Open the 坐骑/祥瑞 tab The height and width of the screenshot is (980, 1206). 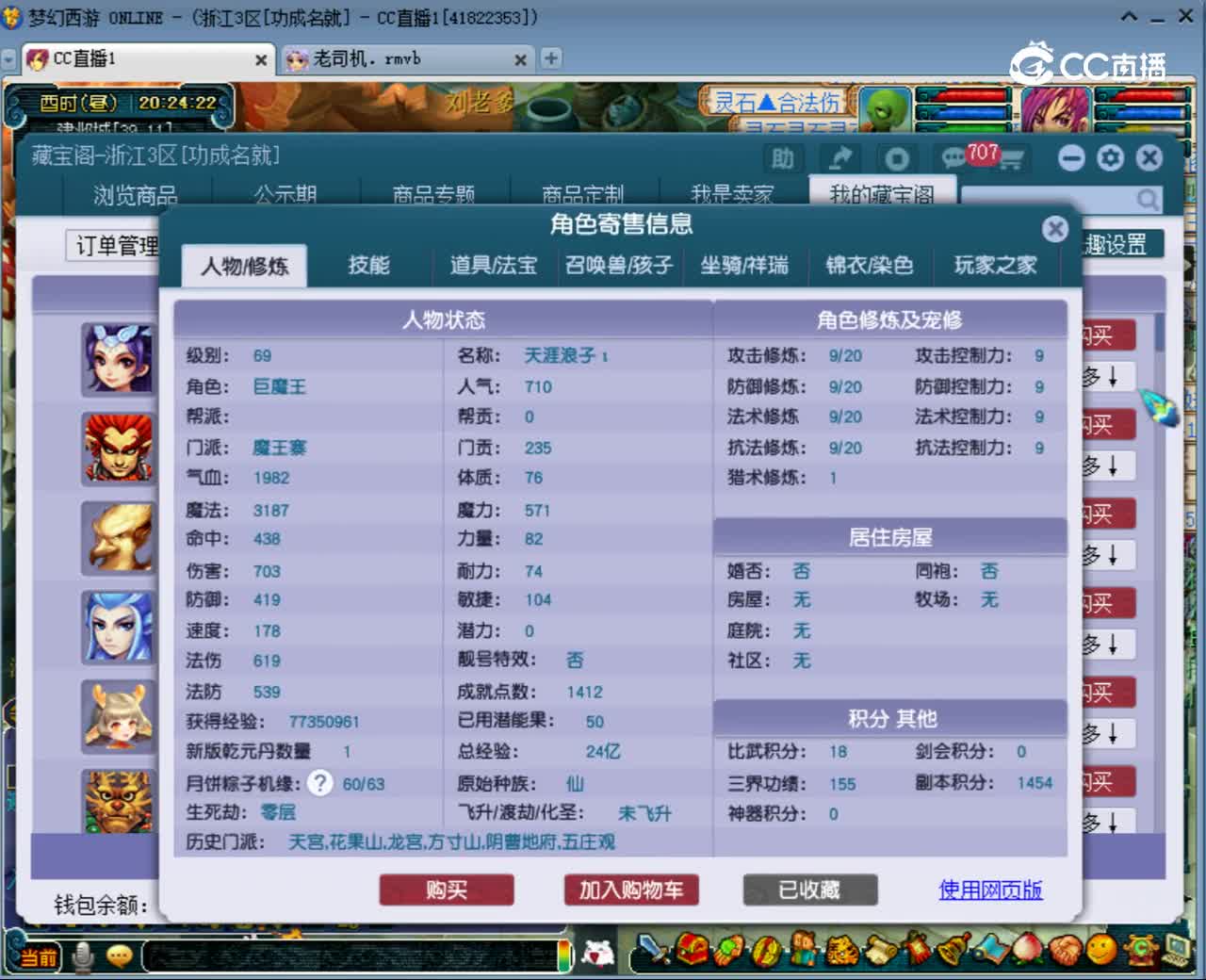(743, 266)
